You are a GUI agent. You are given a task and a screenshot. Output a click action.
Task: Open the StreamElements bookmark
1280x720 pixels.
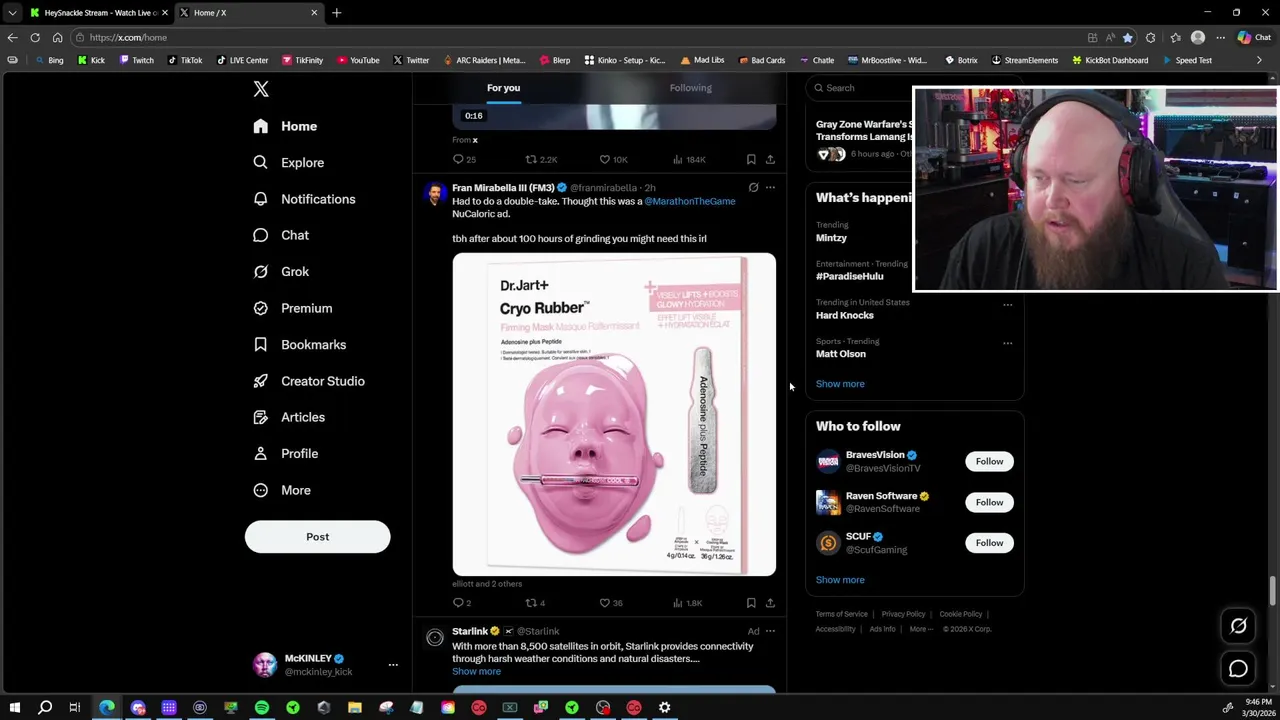(1024, 60)
